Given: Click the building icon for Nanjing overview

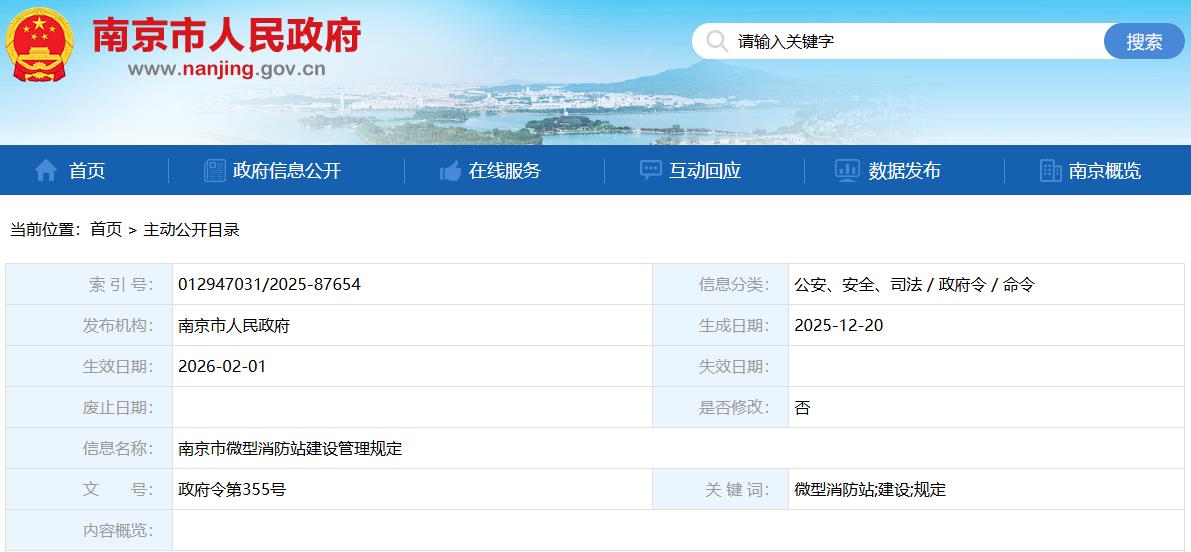Looking at the screenshot, I should (x=1050, y=170).
